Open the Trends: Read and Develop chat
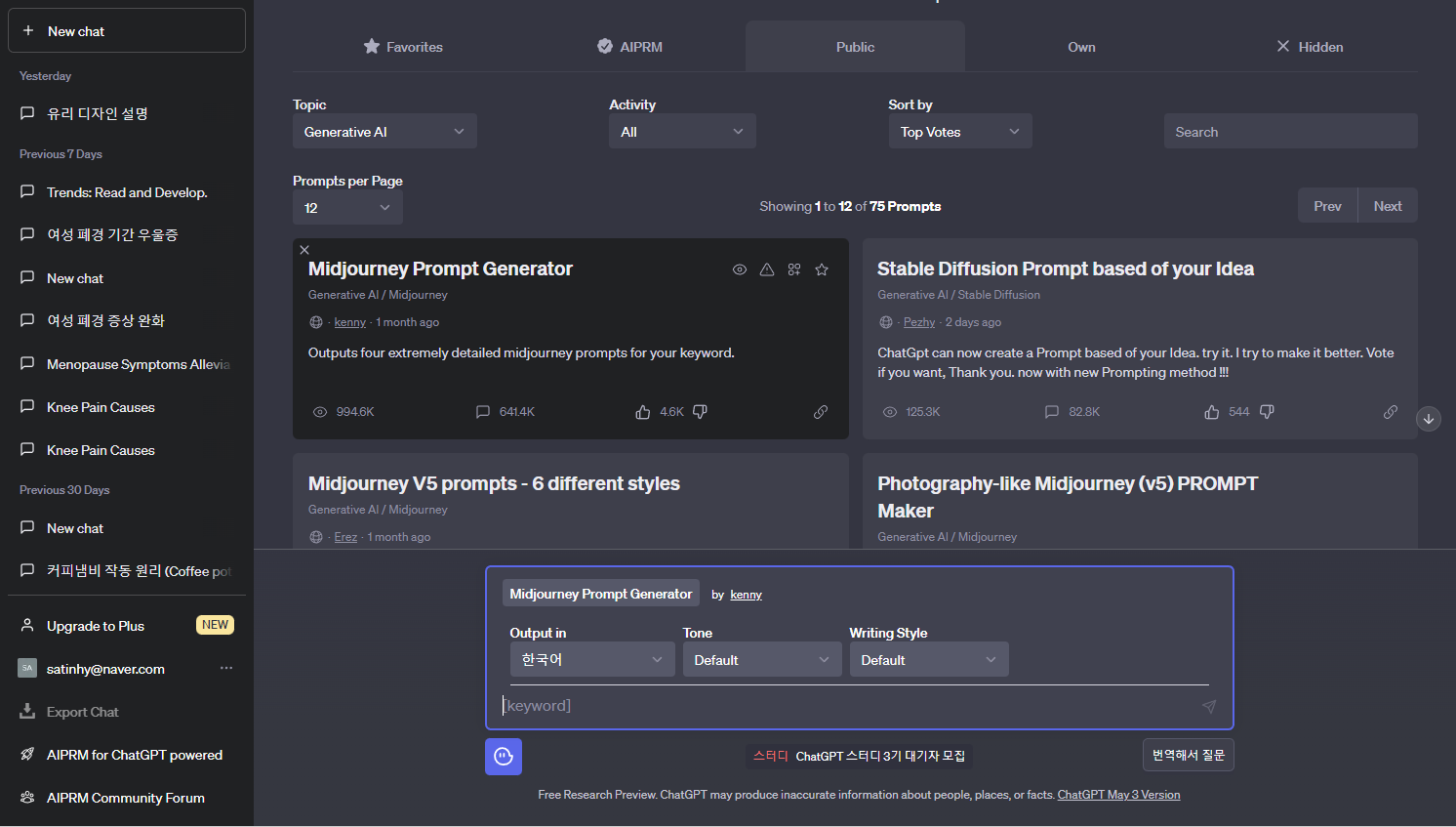 click(127, 192)
